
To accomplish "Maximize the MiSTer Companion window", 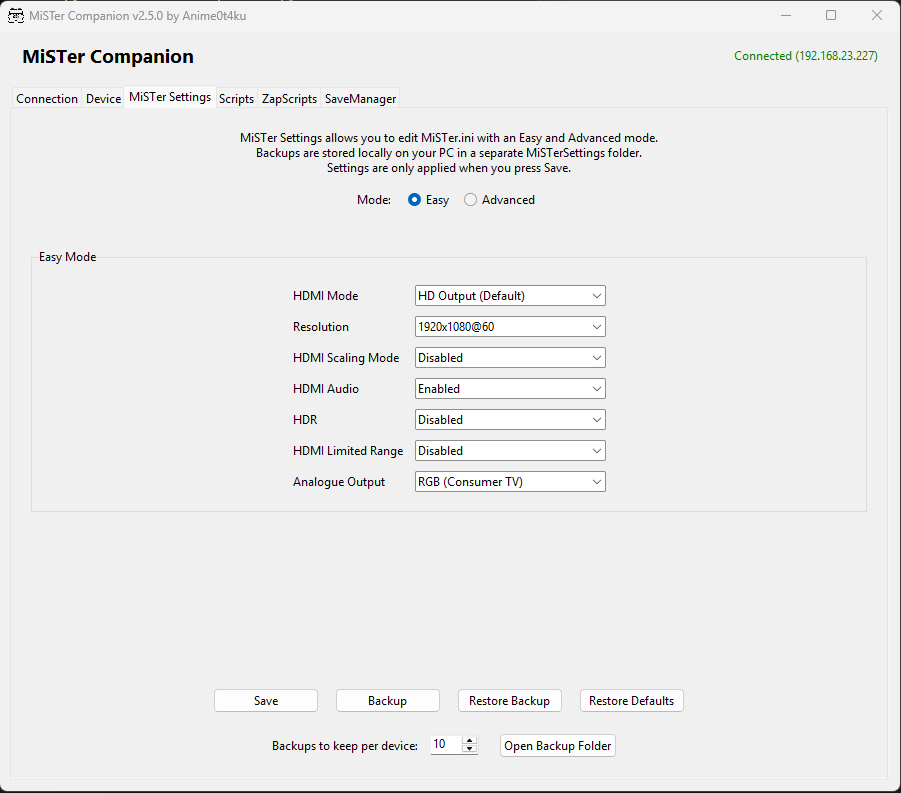I will tap(831, 16).
